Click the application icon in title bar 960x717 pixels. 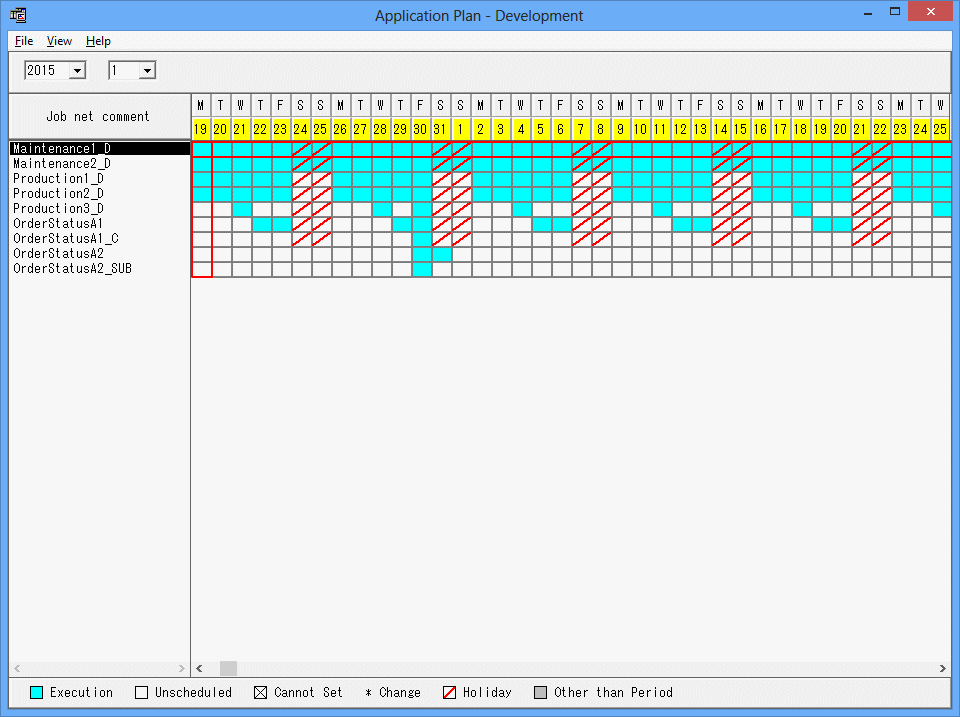[18, 15]
